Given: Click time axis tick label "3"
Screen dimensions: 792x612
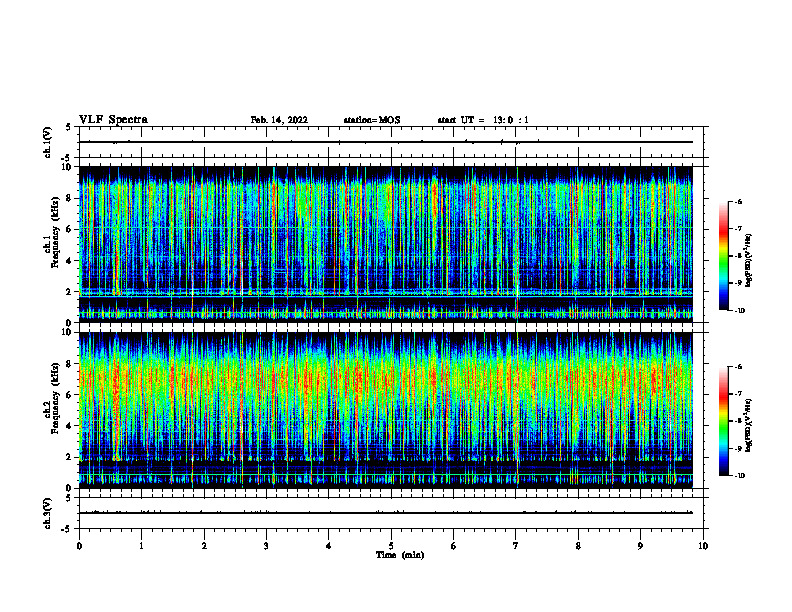Looking at the screenshot, I should point(266,546).
